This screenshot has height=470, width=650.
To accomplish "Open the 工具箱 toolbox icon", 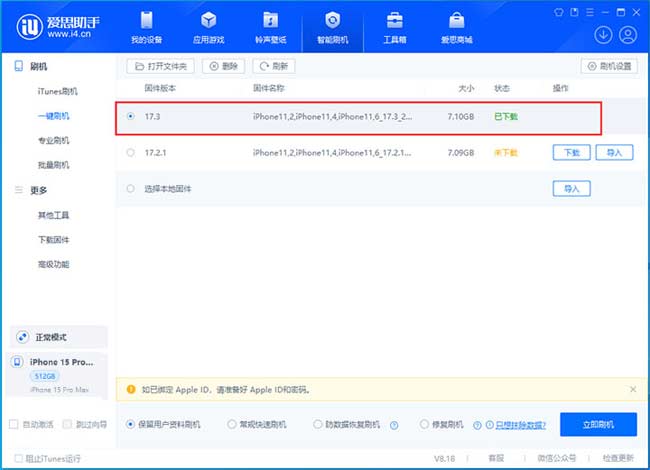I will (x=395, y=20).
